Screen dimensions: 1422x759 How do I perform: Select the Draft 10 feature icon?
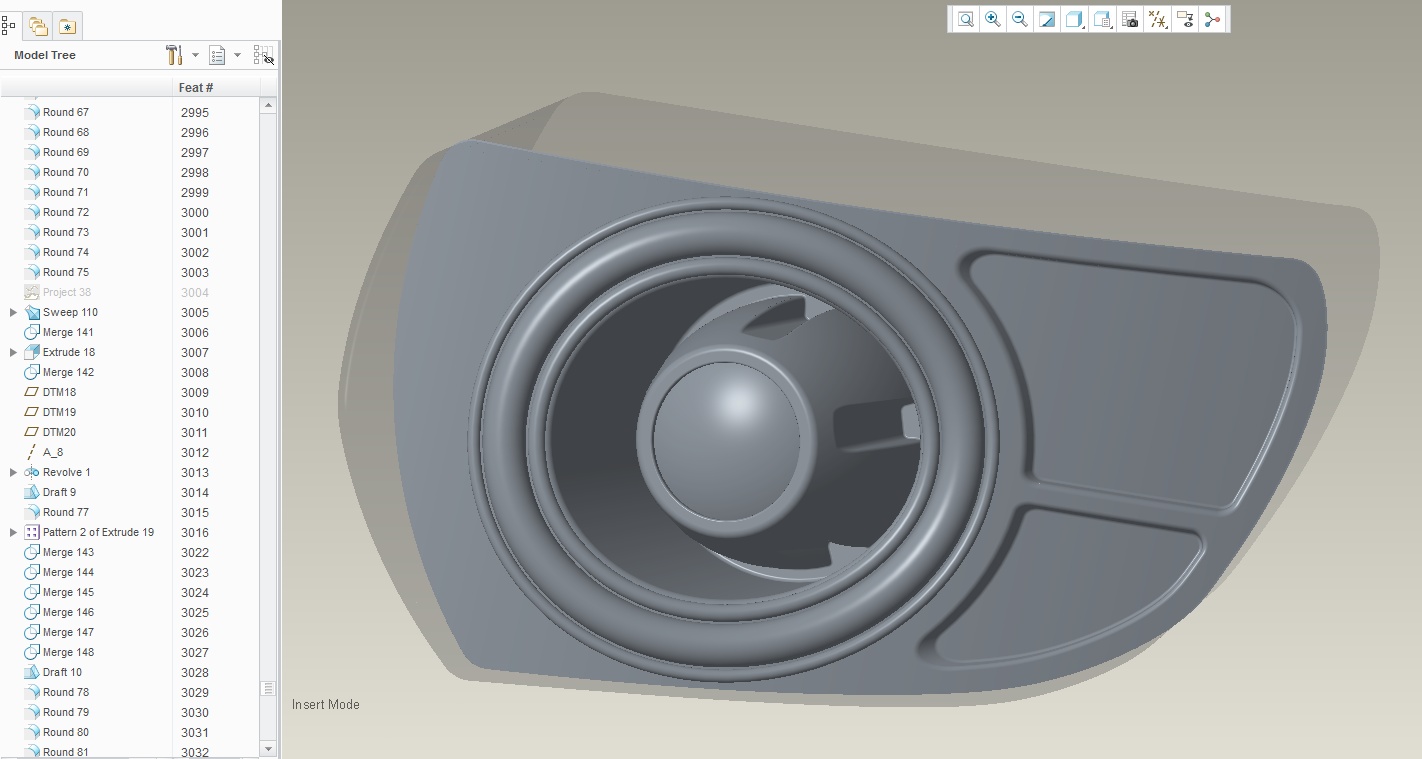(31, 672)
